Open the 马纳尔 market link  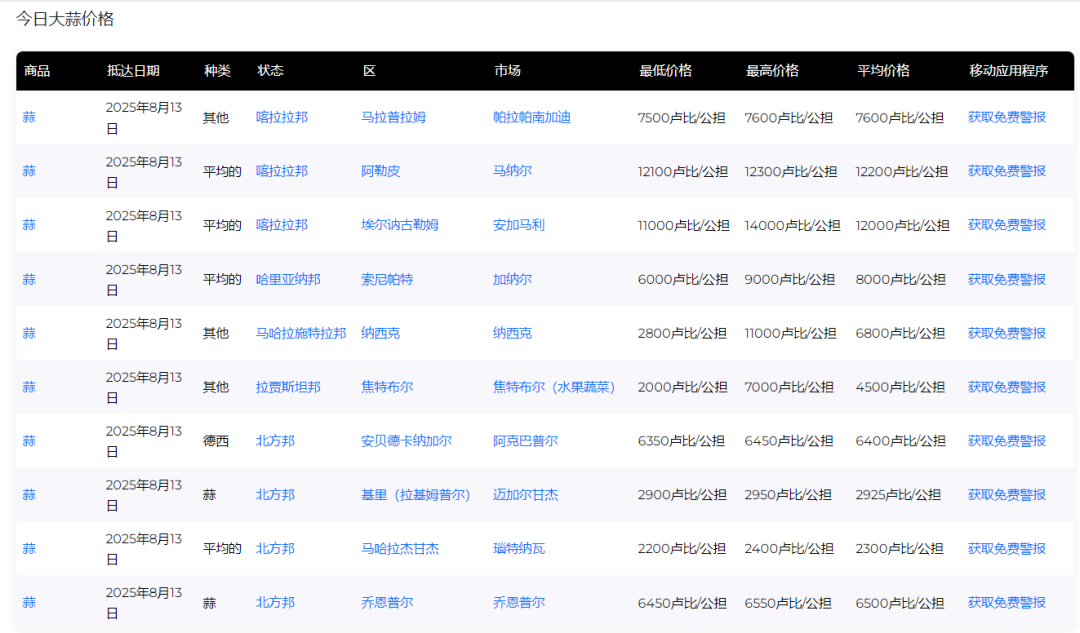tap(512, 171)
